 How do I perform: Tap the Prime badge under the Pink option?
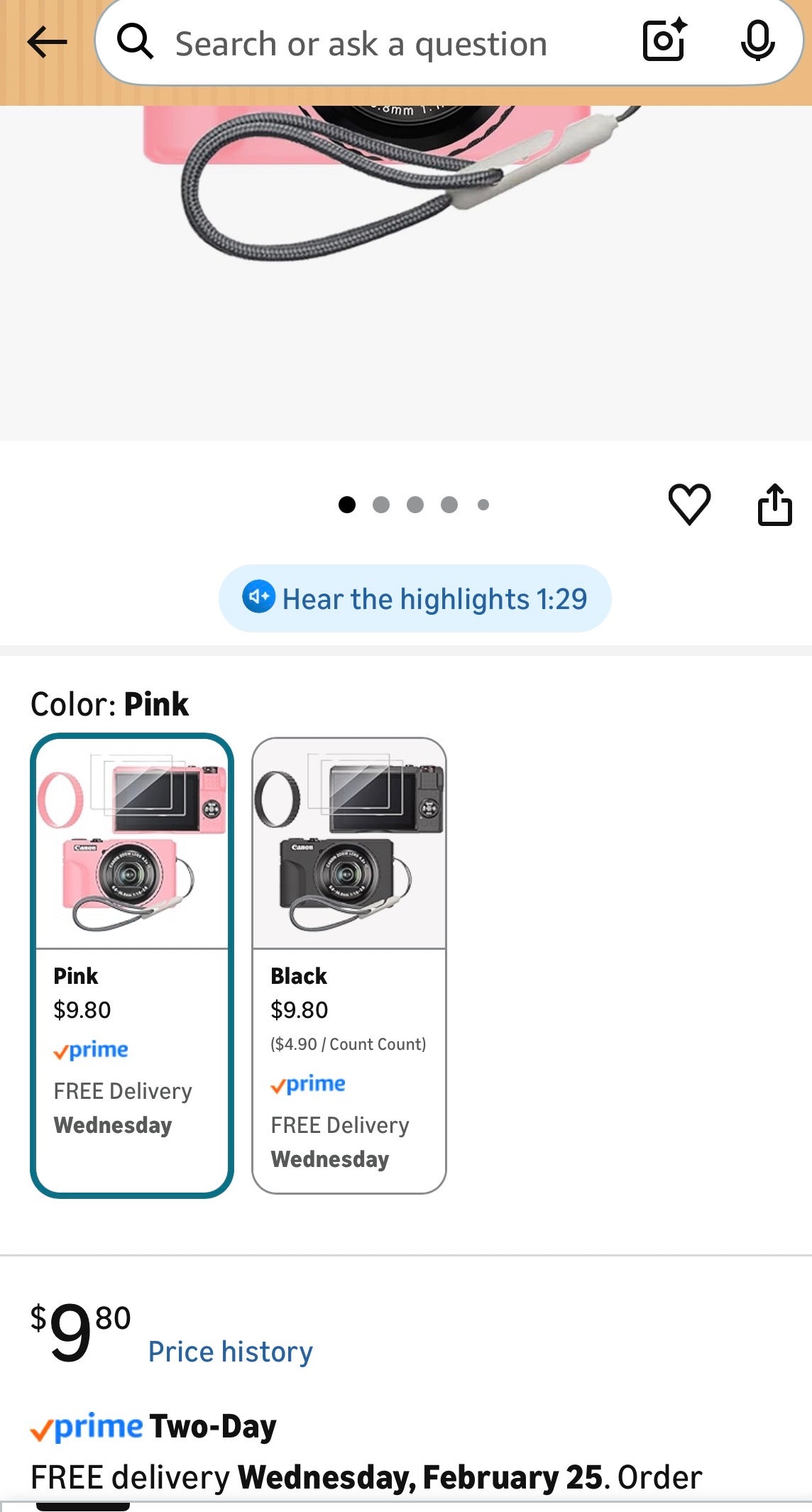(x=91, y=1050)
